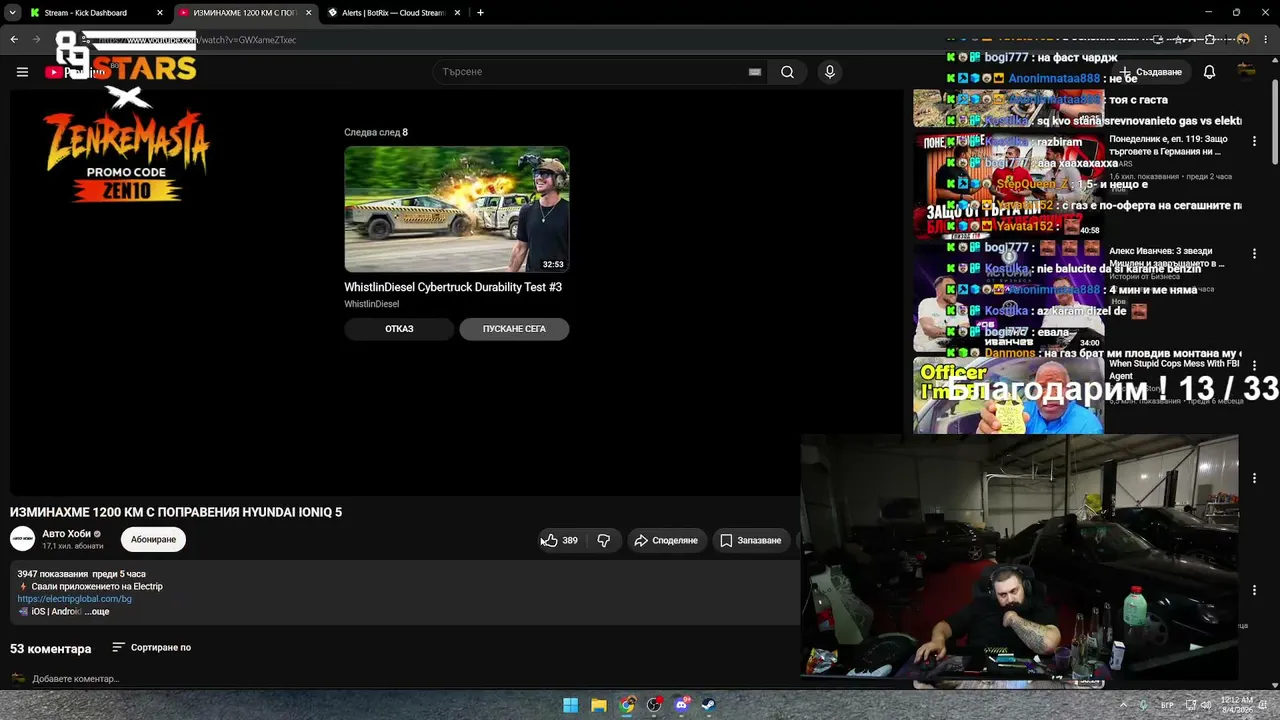1280x720 pixels.
Task: Click the Споделяне share button
Action: point(666,540)
